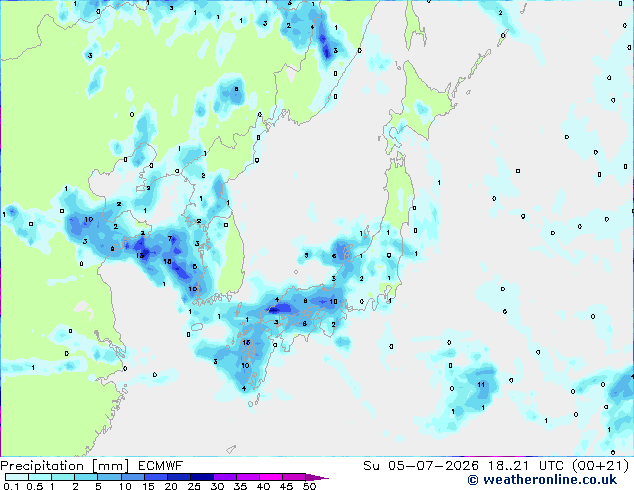Click the 15–20 mm legend swatch
Image resolution: width=634 pixels, height=490 pixels.
(x=155, y=477)
